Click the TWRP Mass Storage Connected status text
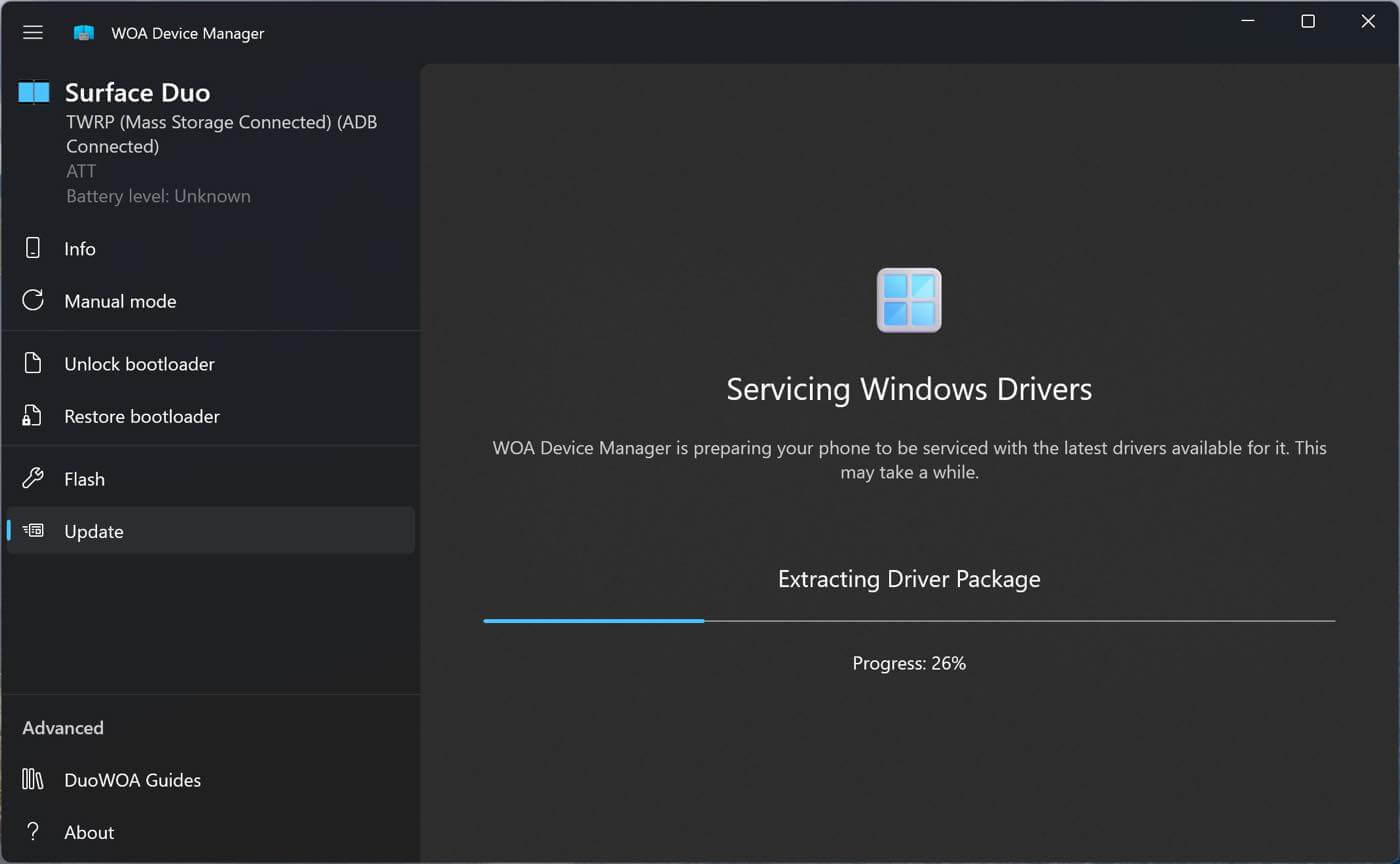Viewport: 1400px width, 864px height. coord(221,134)
